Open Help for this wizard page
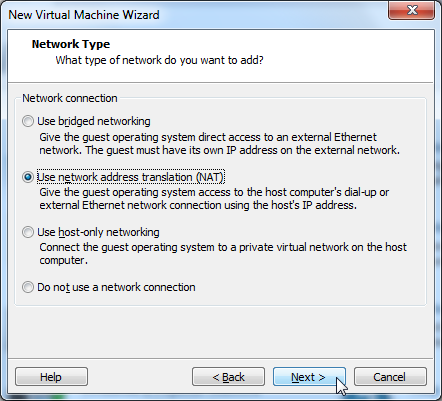The image size is (442, 401). tap(51, 377)
